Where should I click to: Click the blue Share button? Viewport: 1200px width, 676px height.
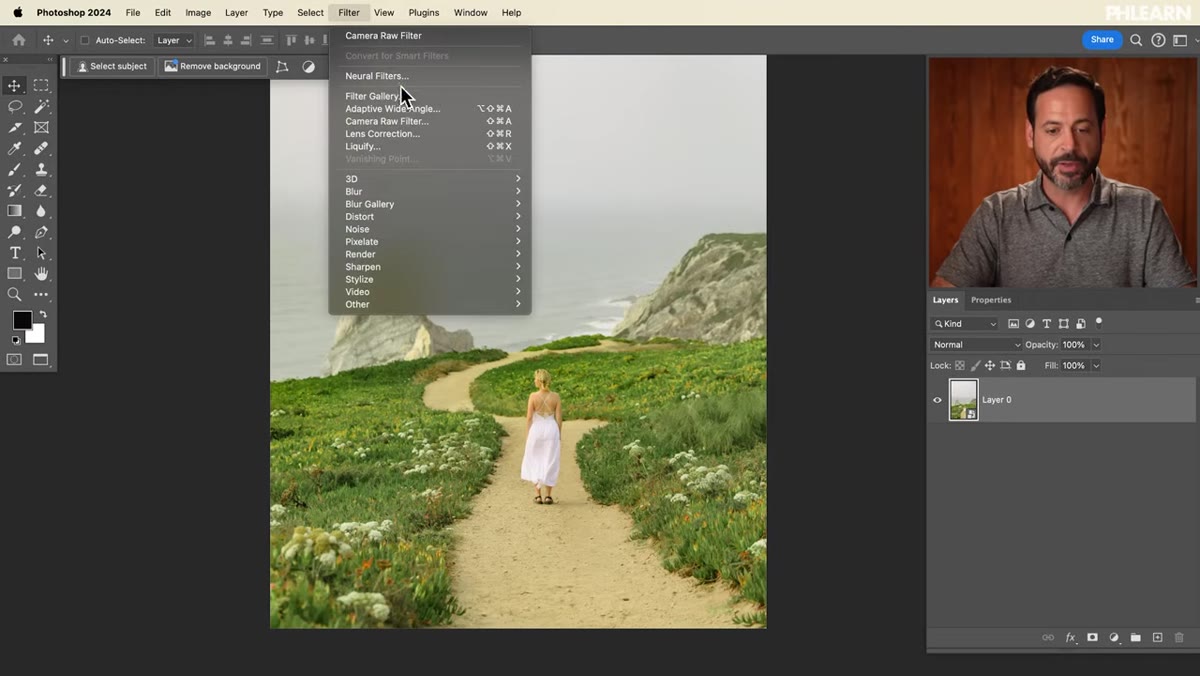[x=1102, y=40]
